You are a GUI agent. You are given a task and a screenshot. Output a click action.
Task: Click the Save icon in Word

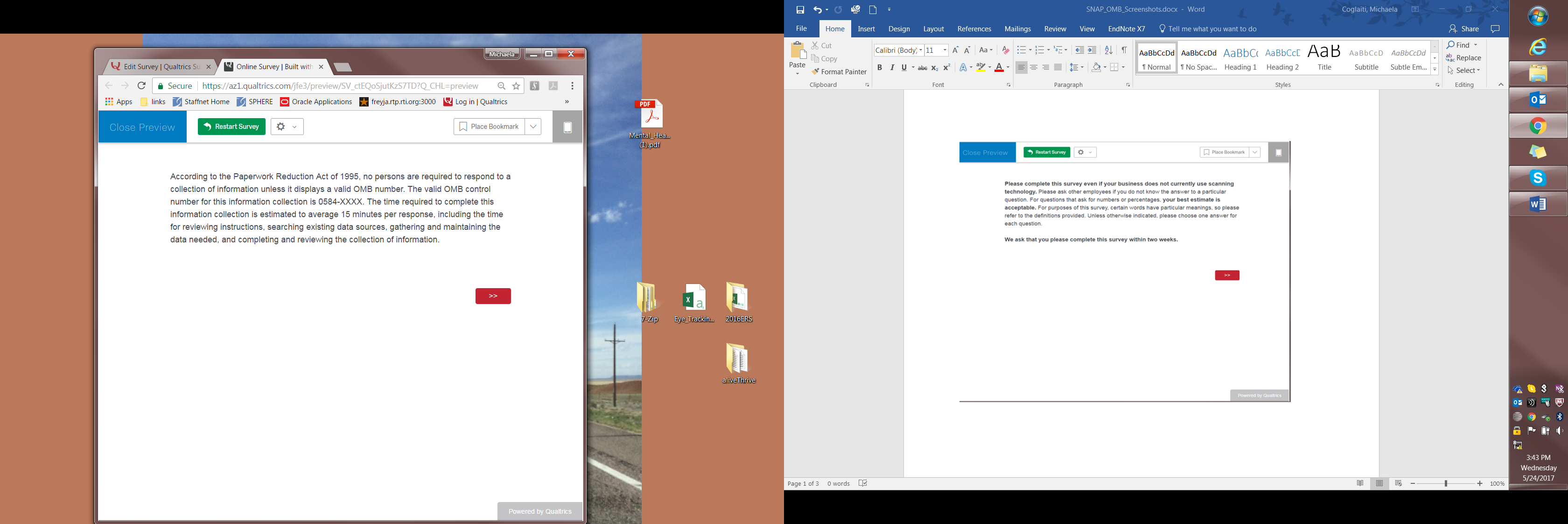coord(800,10)
